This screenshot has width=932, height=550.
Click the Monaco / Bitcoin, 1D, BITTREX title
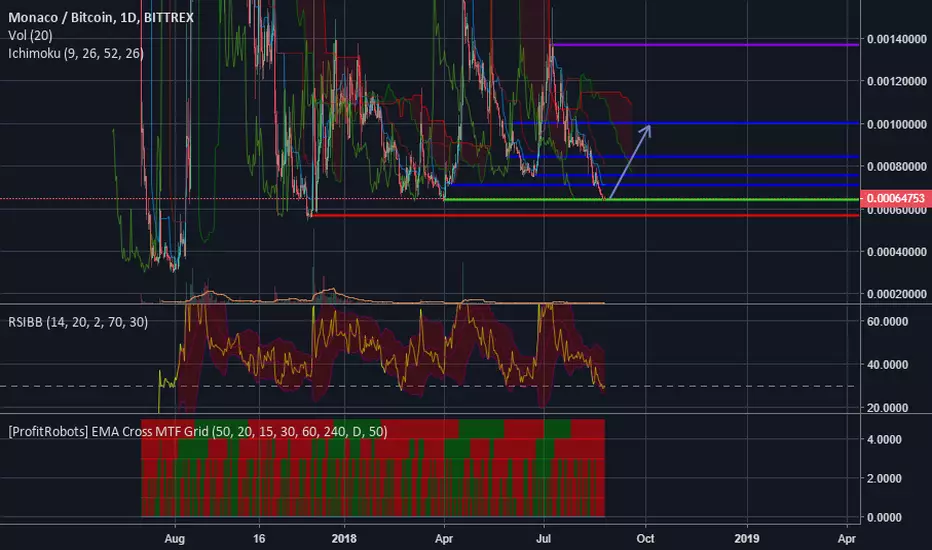pyautogui.click(x=101, y=17)
